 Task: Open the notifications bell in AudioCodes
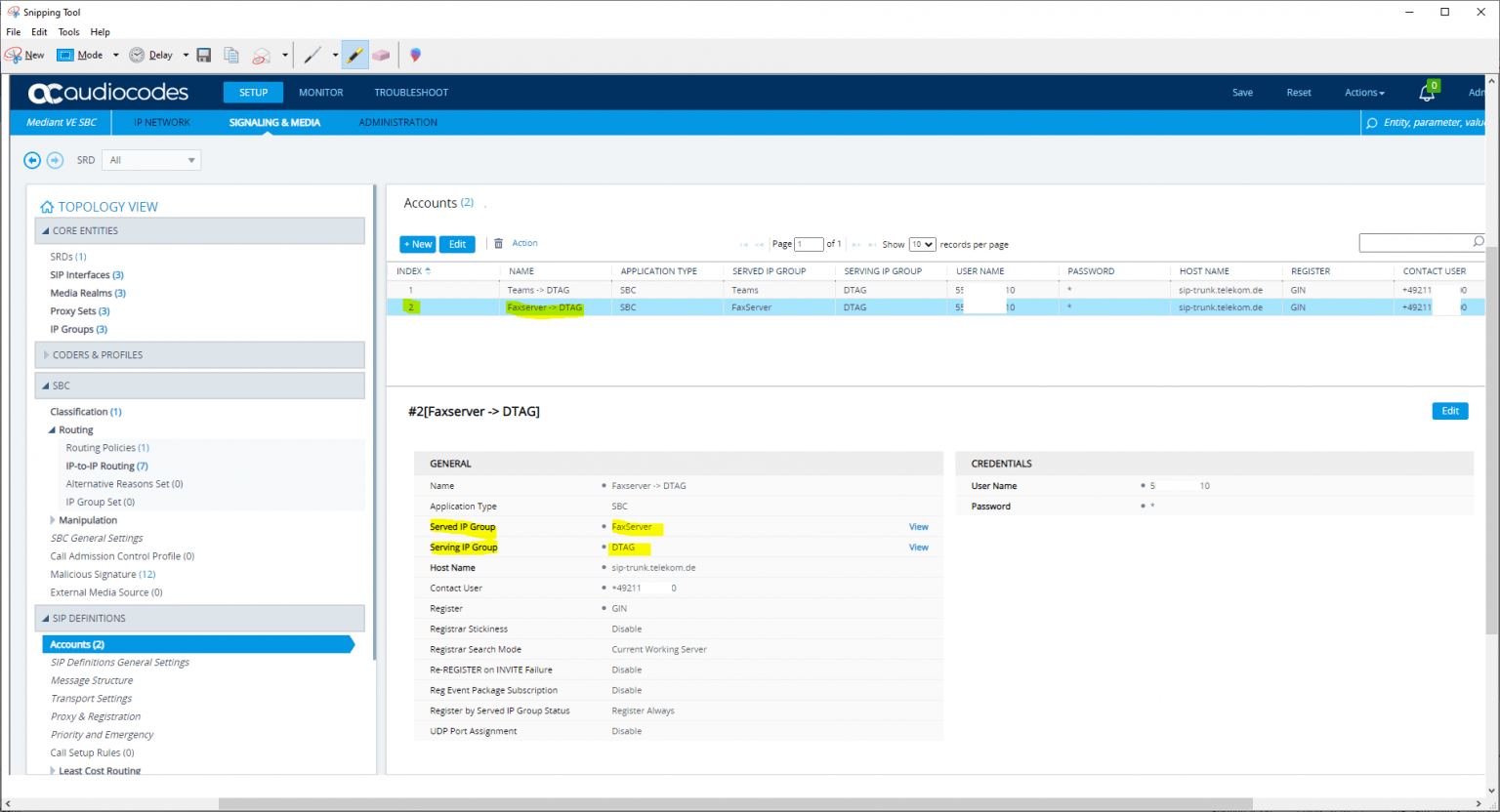point(1427,91)
